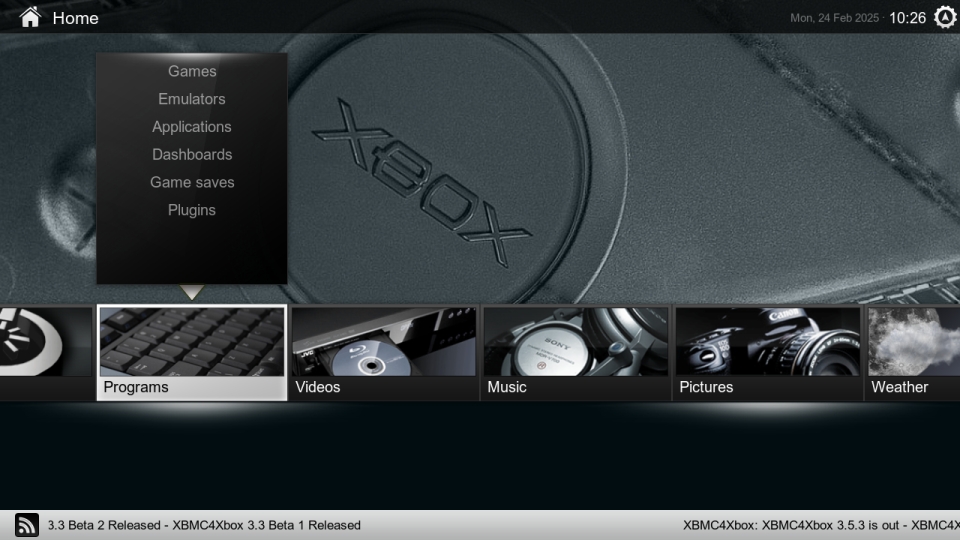
Task: Open the Videos Blu-ray disc thumbnail
Action: pos(384,342)
